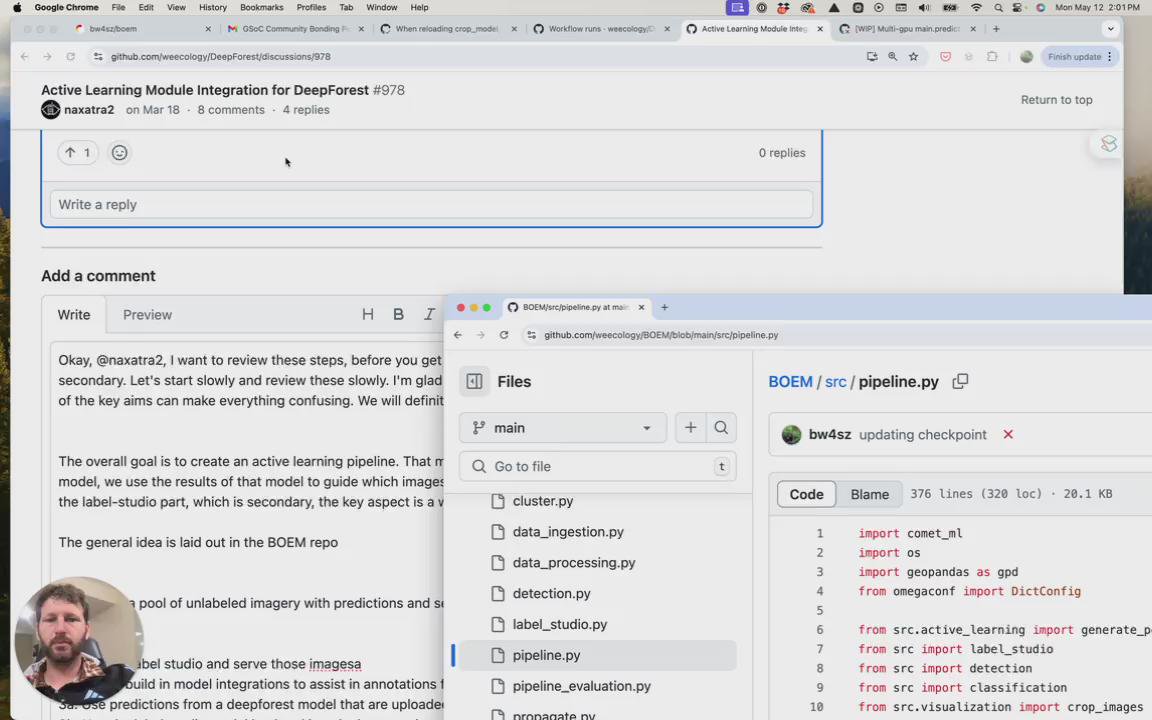Open volume control in menu bar
Screen dimensions: 1152x720
[x=924, y=7]
